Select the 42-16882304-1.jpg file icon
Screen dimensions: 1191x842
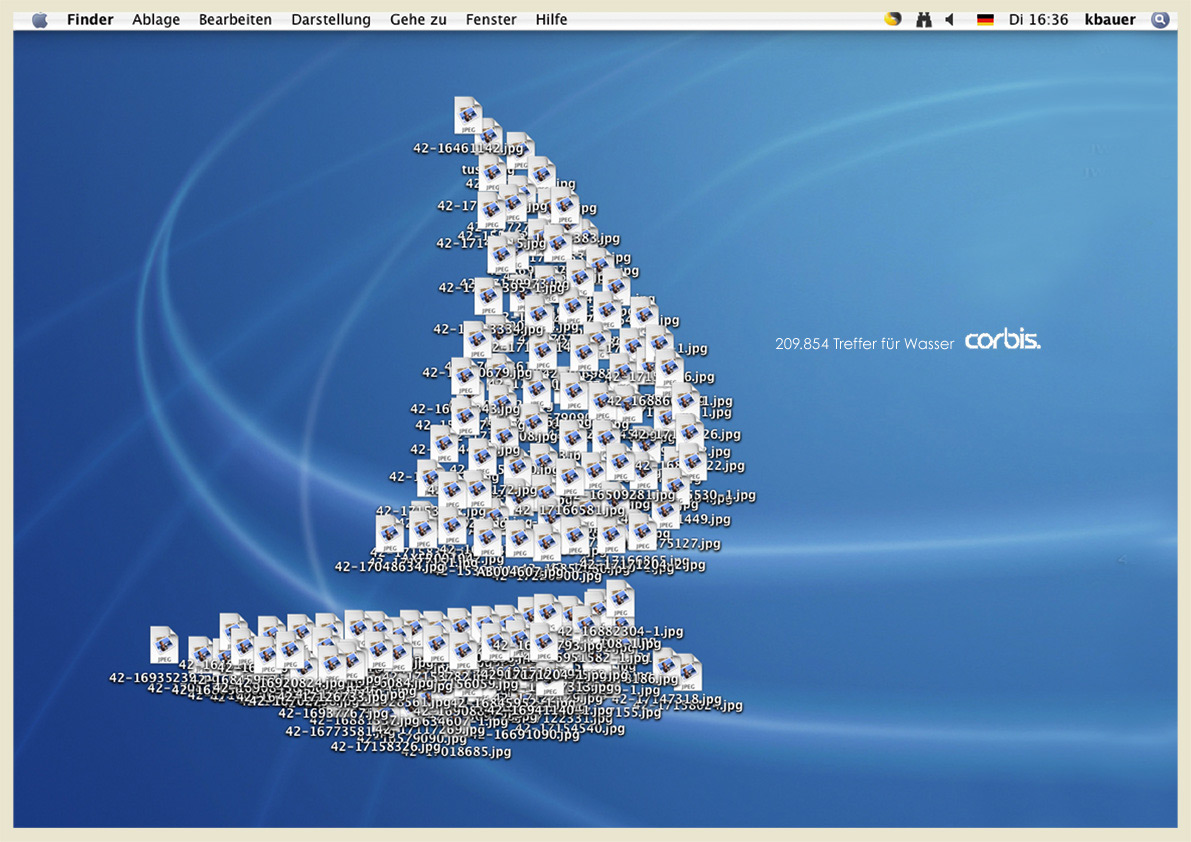(x=620, y=599)
